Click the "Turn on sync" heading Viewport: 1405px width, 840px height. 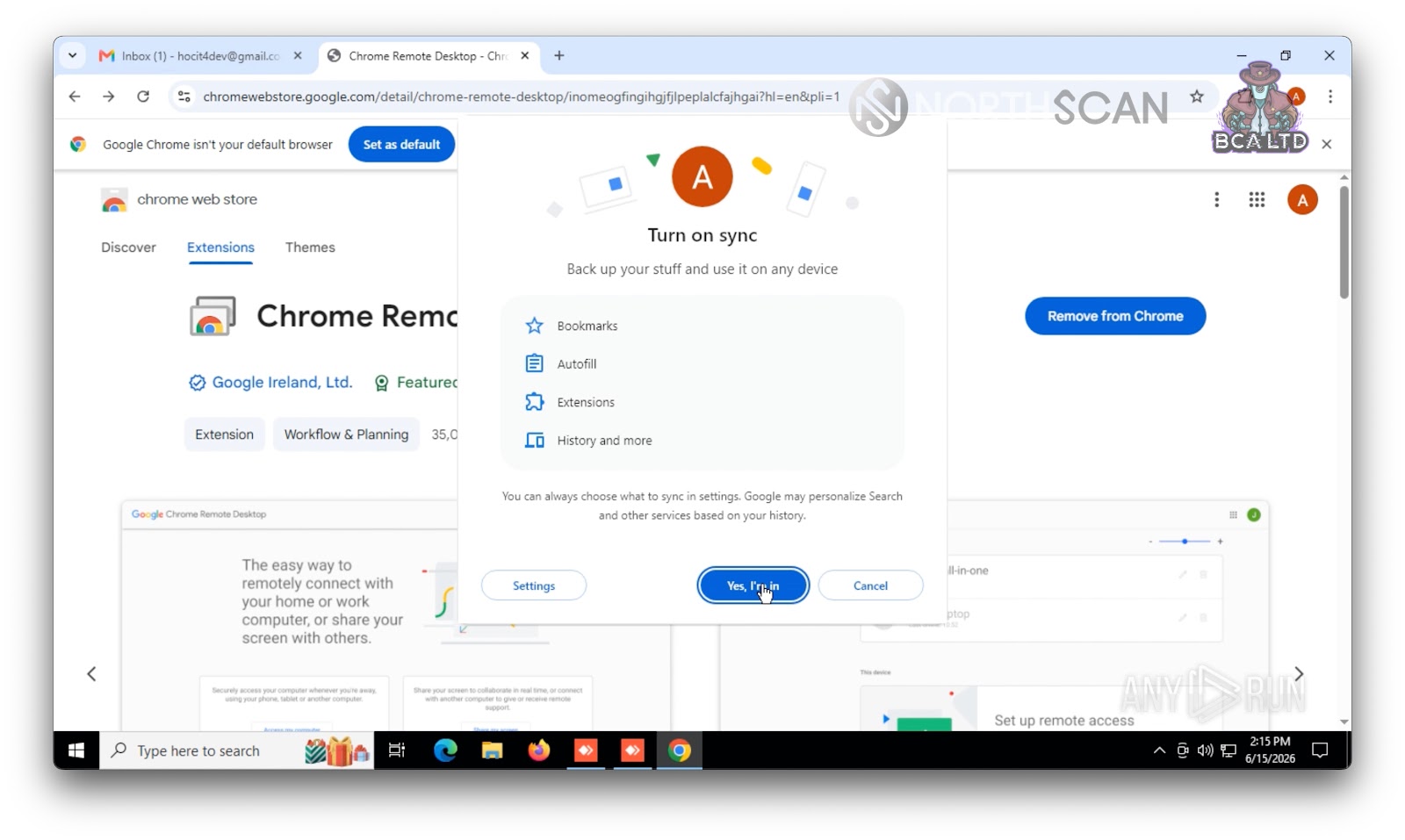(702, 235)
